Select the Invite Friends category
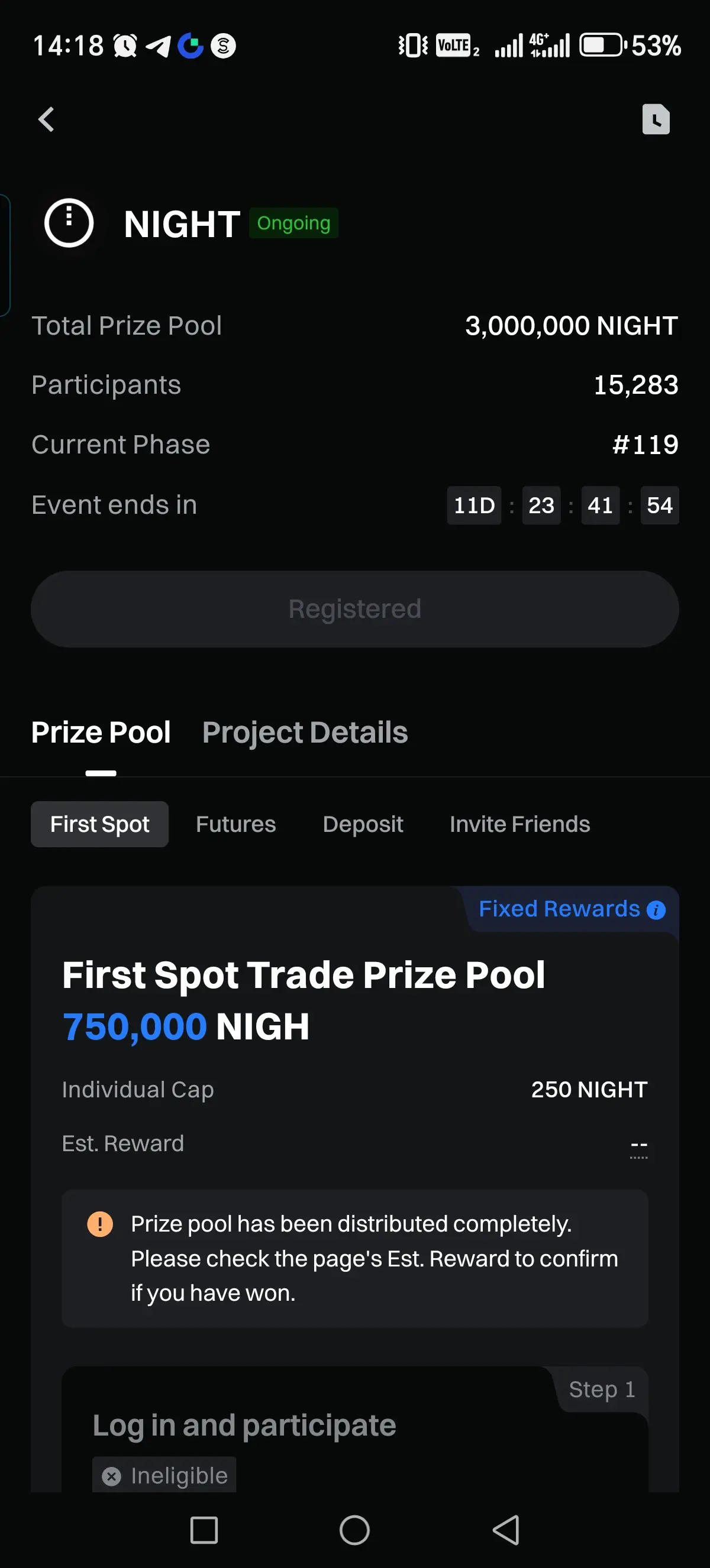 [519, 824]
